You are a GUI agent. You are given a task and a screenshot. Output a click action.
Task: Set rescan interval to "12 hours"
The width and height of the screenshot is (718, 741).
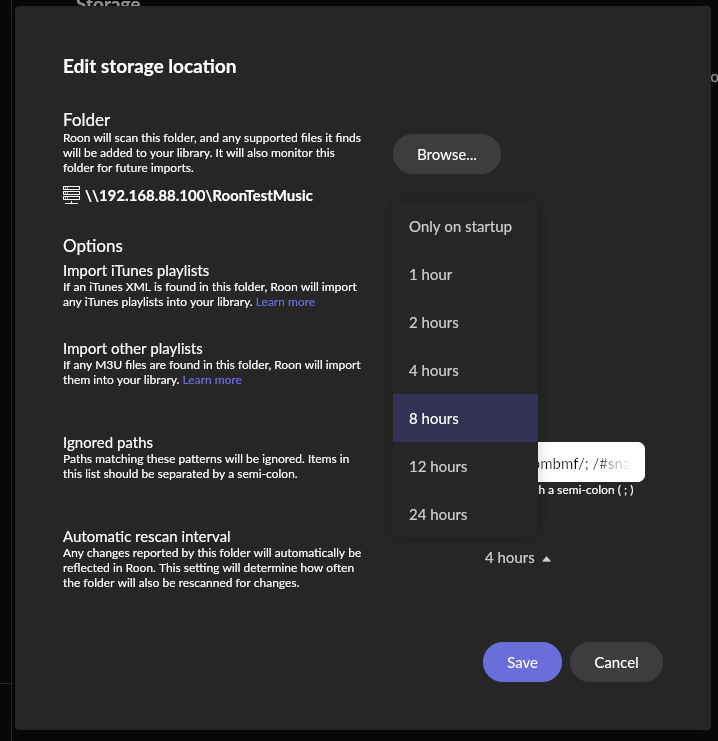438,467
